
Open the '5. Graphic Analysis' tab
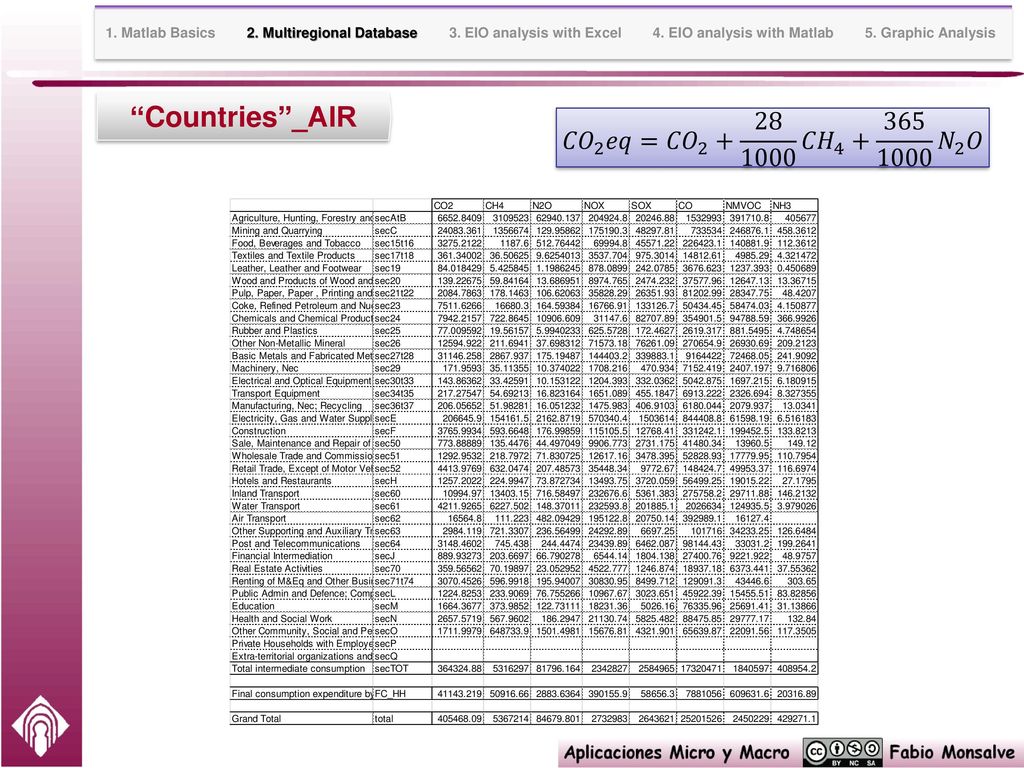pos(930,33)
